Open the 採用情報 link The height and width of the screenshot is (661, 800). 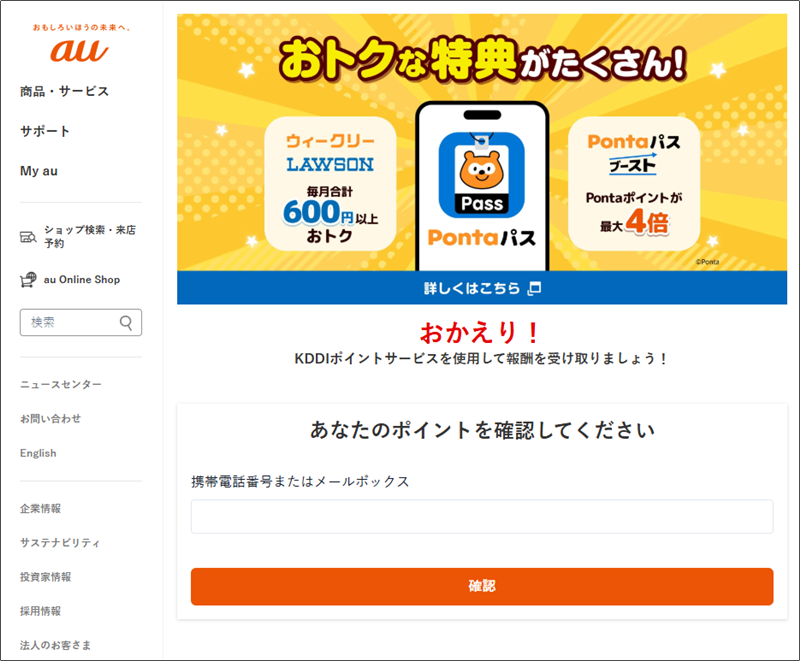(40, 611)
